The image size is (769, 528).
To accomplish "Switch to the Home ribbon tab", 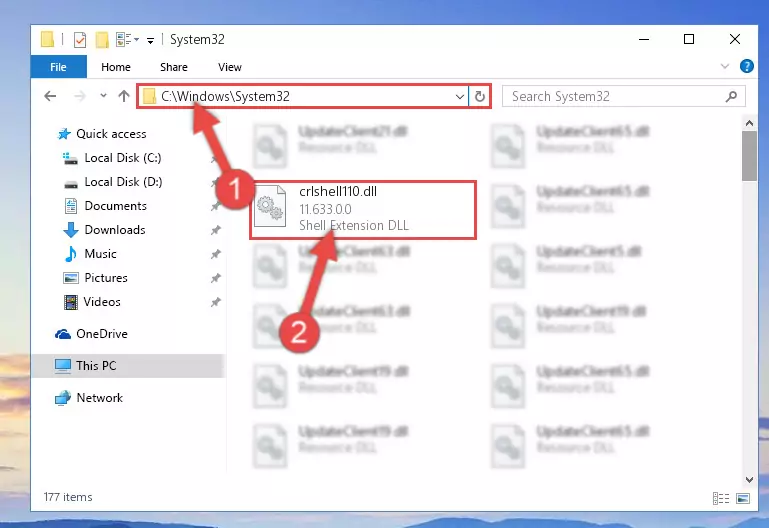I will click(116, 67).
